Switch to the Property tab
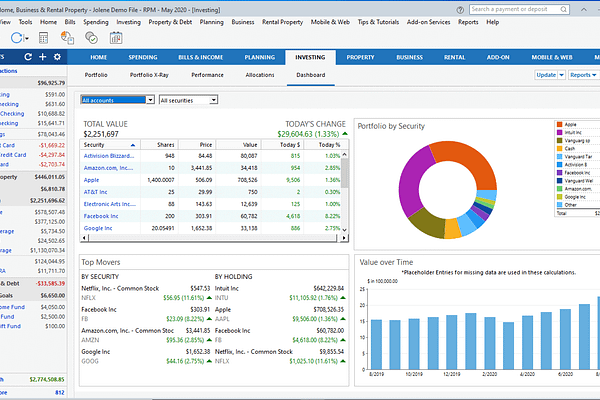The height and width of the screenshot is (400, 600). click(x=360, y=57)
